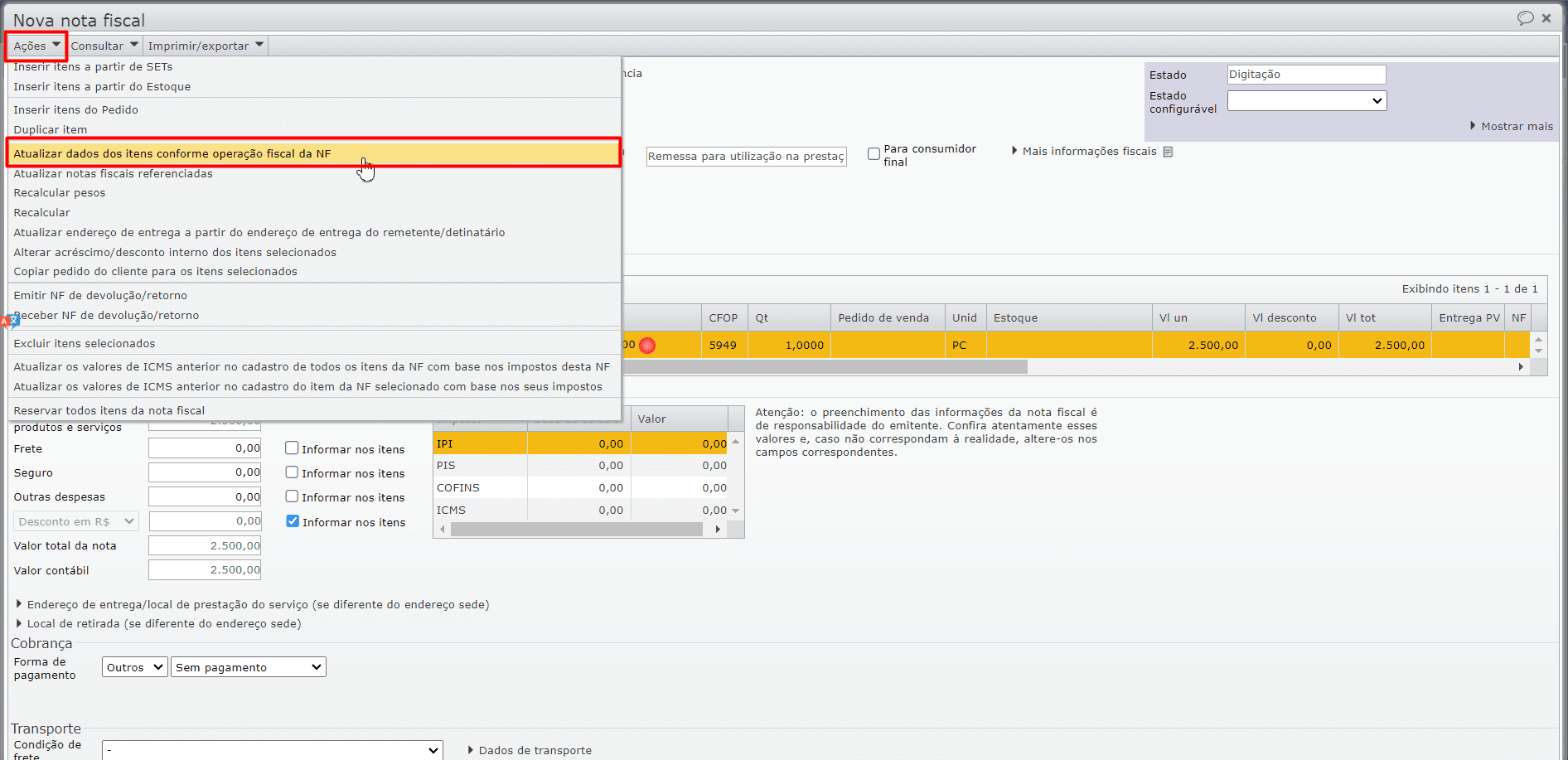Enable Informar nos itens for Outras despesas

pos(292,496)
